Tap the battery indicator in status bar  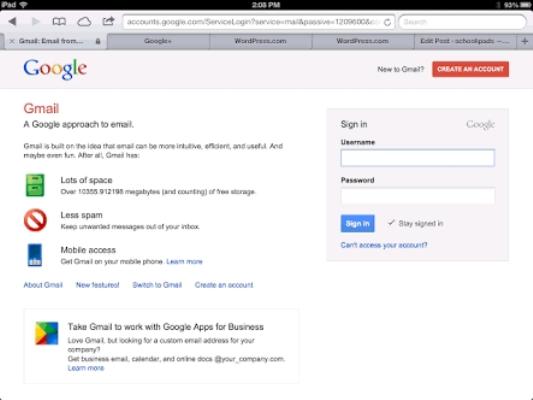click(525, 5)
